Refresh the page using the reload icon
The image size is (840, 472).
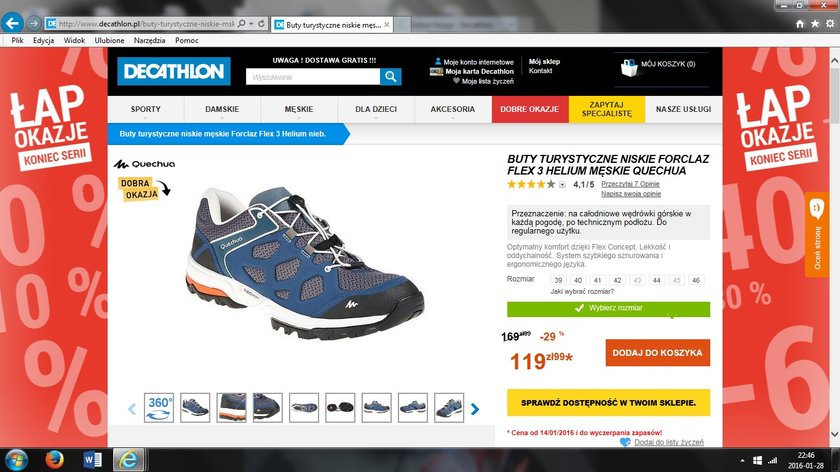261,24
